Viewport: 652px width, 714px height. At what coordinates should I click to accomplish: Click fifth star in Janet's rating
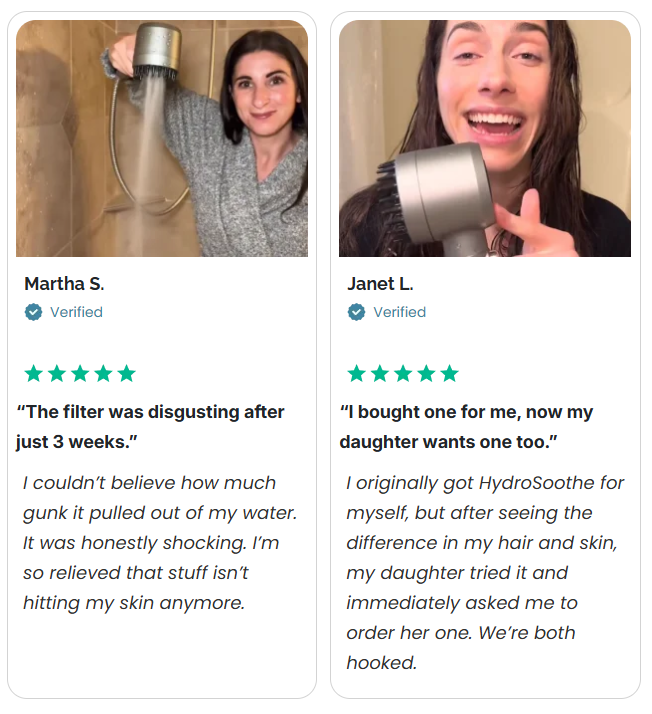pyautogui.click(x=449, y=373)
